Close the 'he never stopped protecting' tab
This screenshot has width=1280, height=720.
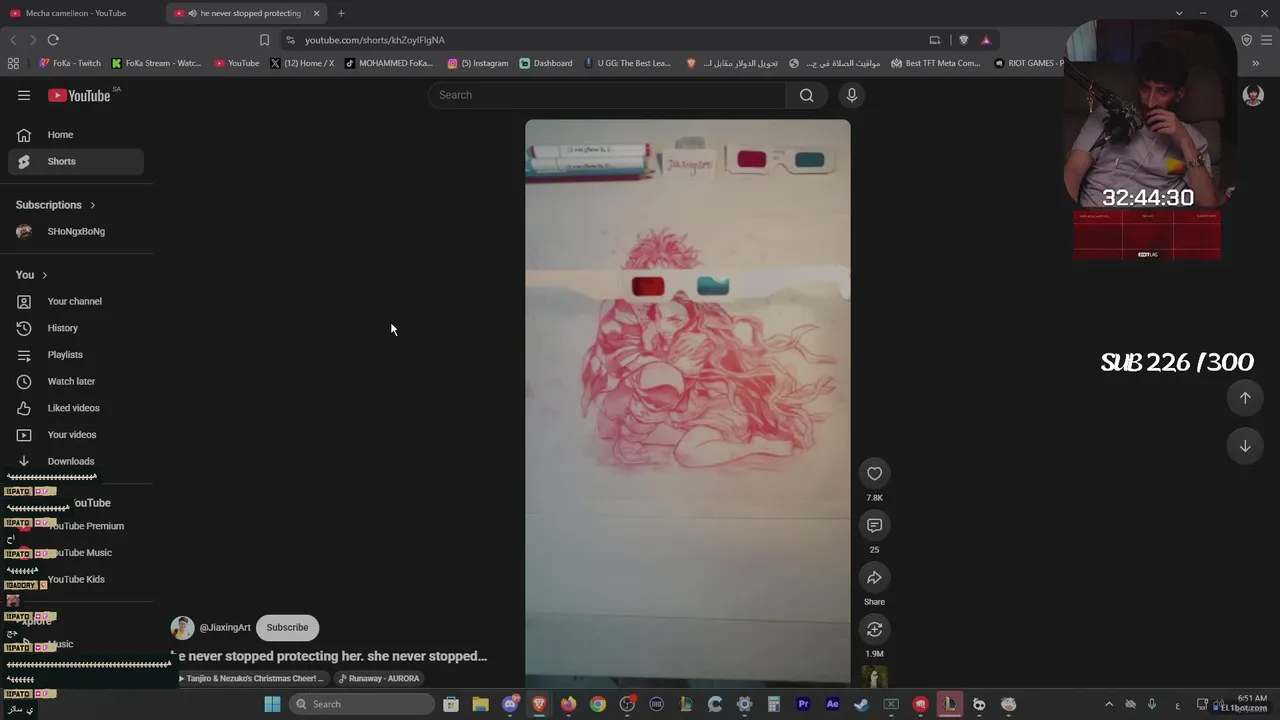click(x=317, y=13)
